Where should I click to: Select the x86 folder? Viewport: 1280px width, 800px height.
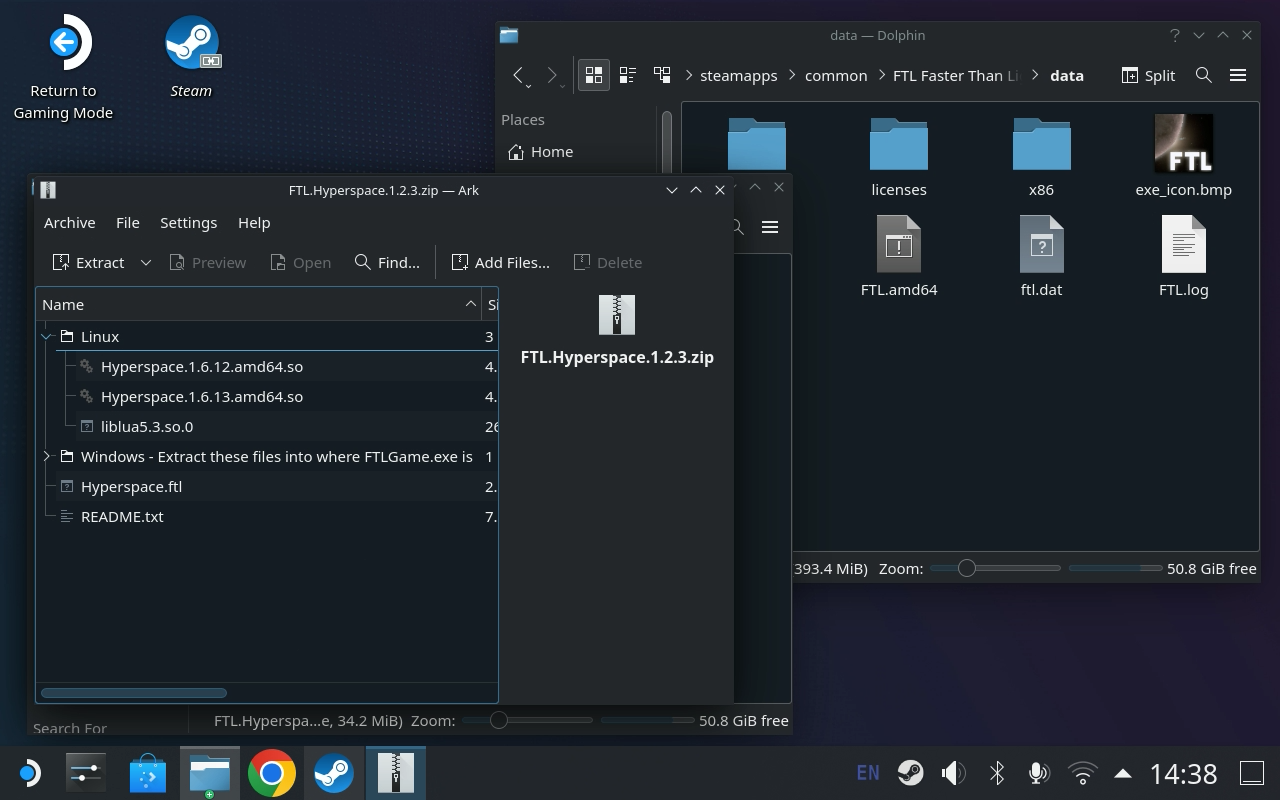click(1041, 158)
